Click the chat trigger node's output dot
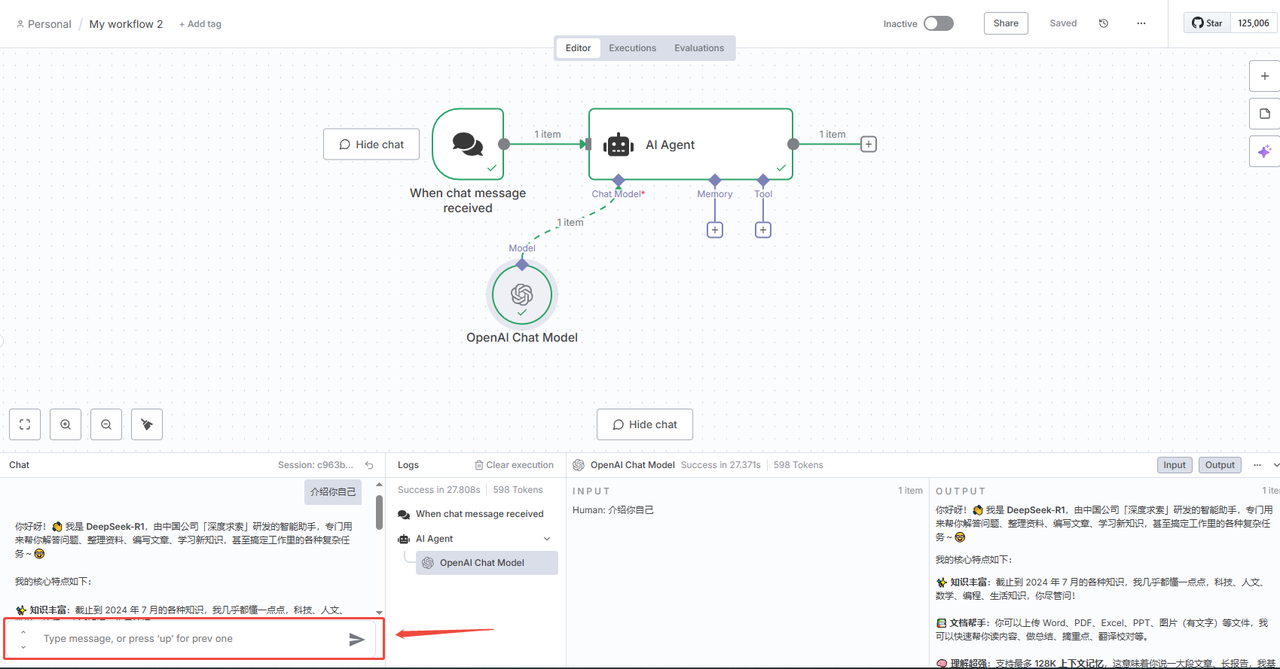Image resolution: width=1280 pixels, height=669 pixels. tap(504, 144)
